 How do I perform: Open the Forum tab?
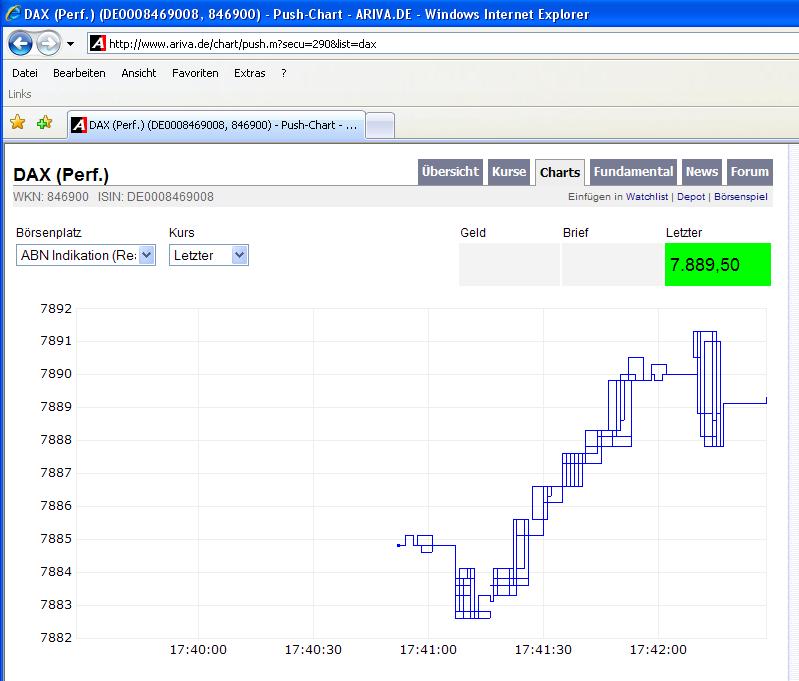tap(750, 172)
